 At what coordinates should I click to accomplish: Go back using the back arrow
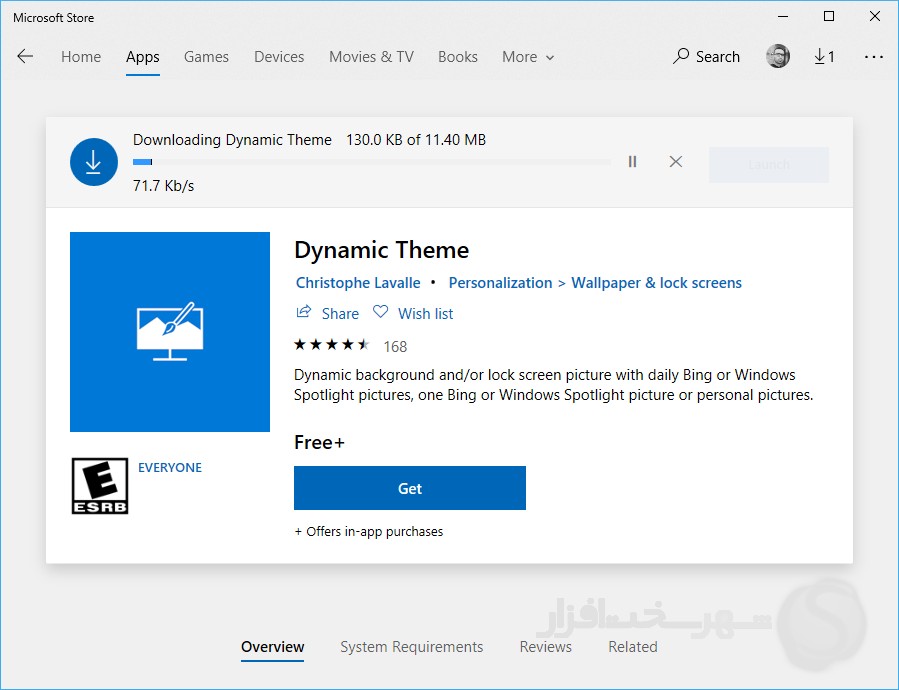coord(25,57)
